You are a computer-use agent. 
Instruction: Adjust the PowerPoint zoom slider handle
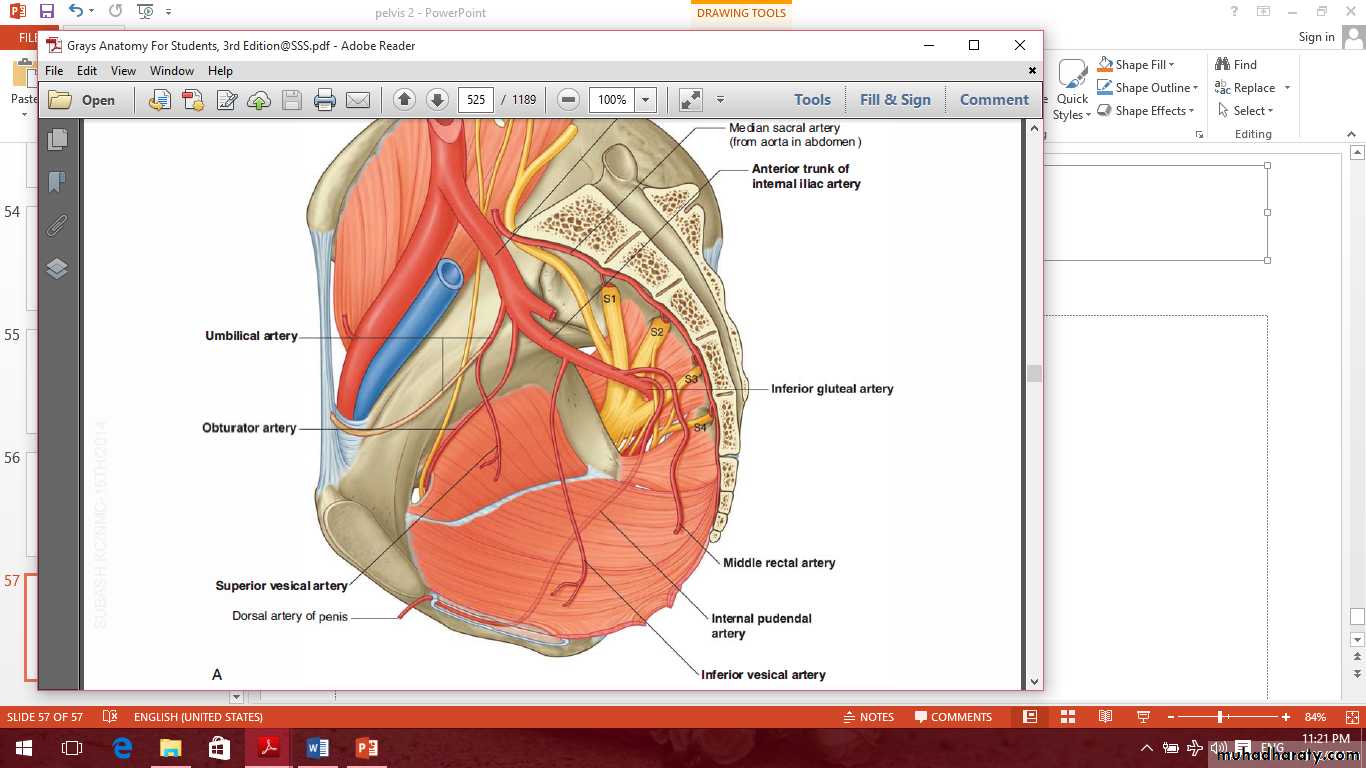(1221, 717)
